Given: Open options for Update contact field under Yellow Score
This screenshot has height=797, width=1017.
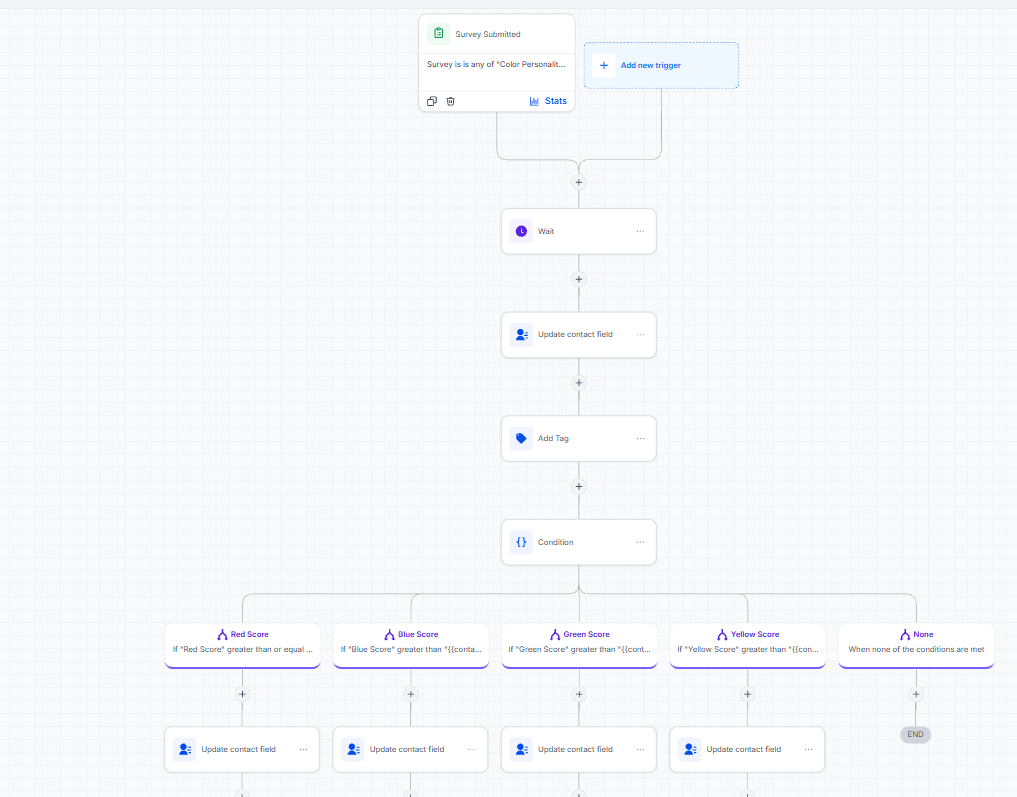Looking at the screenshot, I should tap(809, 750).
